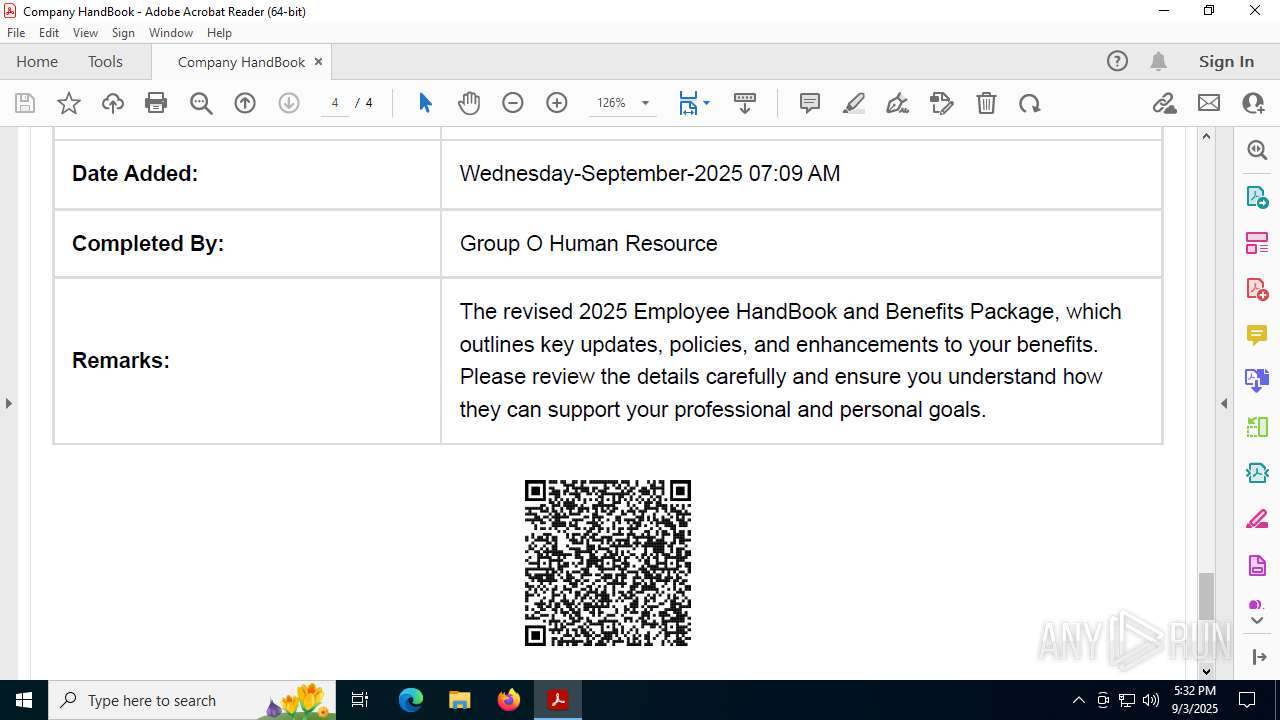
Task: Click the vertical scrollbar thumb
Action: (1206, 597)
